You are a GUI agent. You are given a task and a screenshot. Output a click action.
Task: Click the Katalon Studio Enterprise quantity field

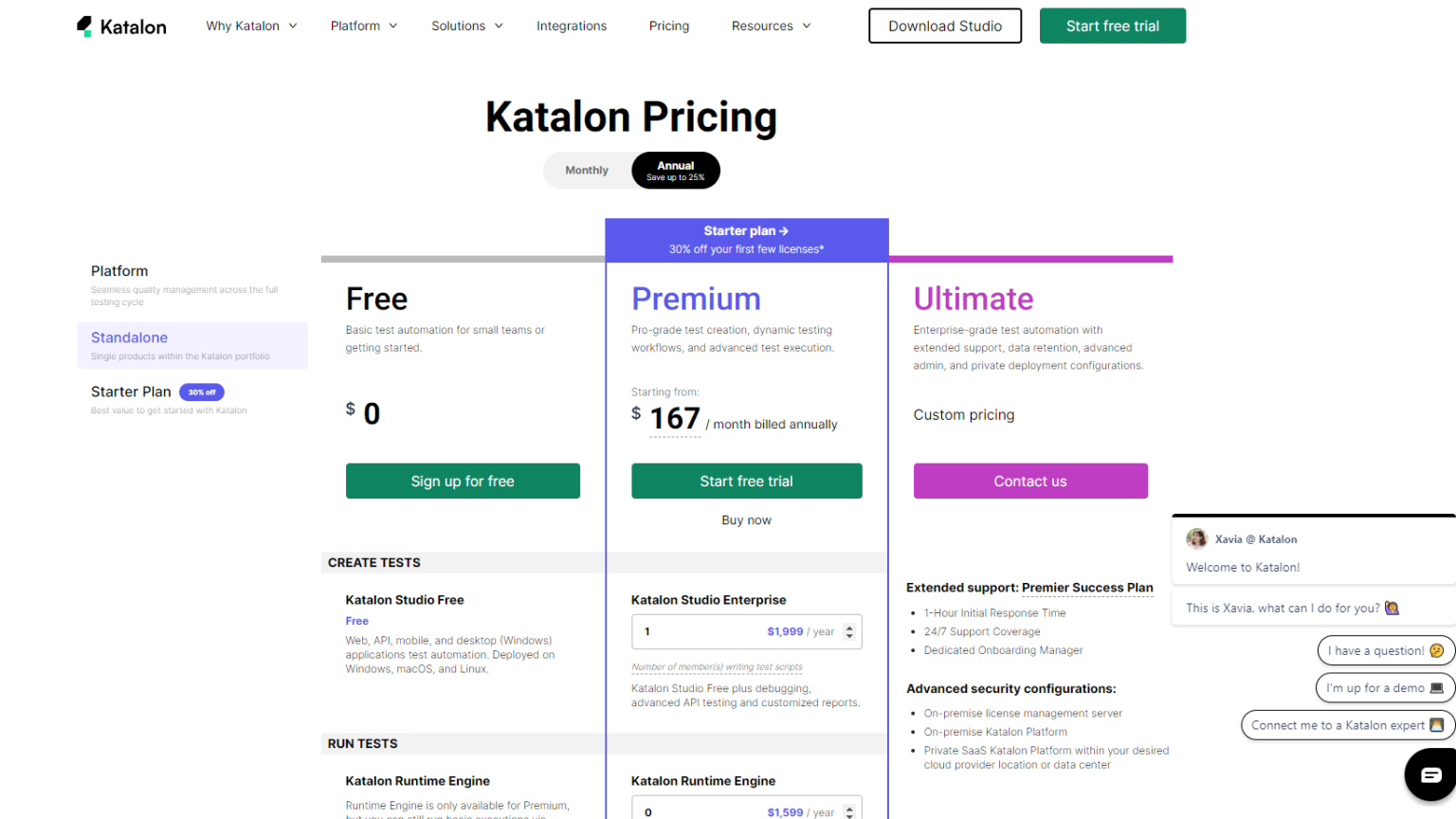(701, 632)
